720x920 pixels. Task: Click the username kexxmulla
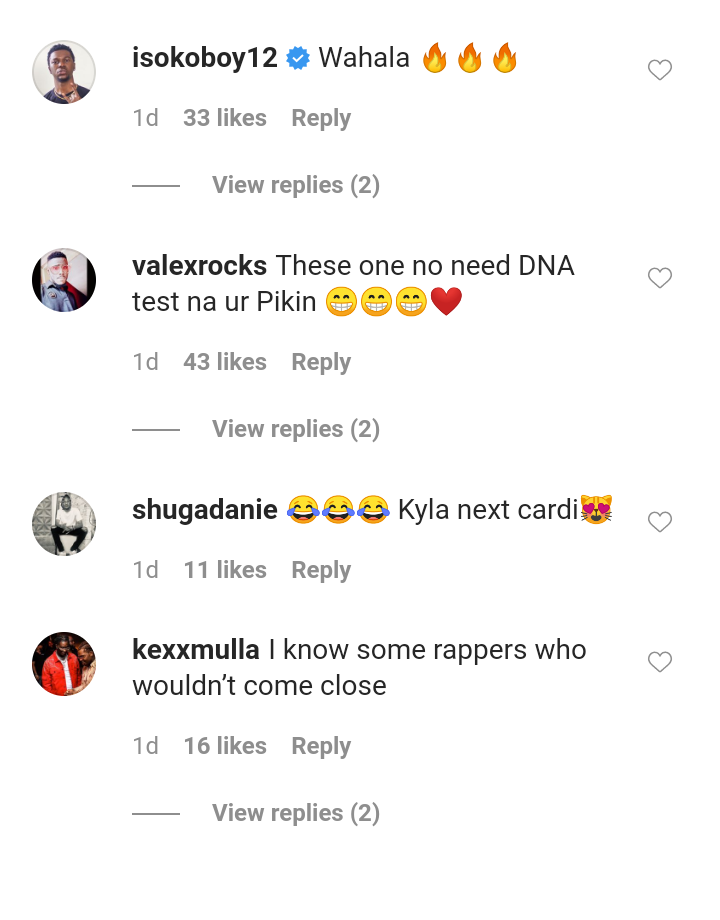click(x=195, y=649)
